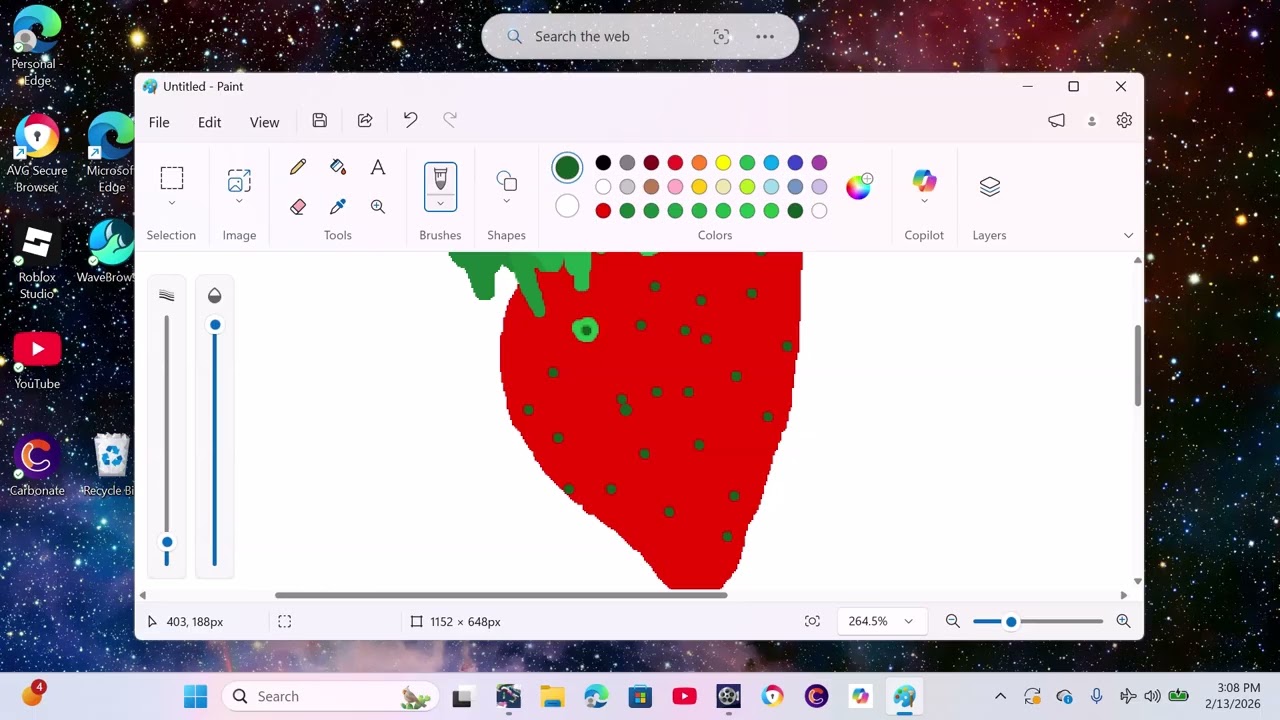The image size is (1280, 720).
Task: Pick the red custom color swatch
Action: click(x=603, y=211)
